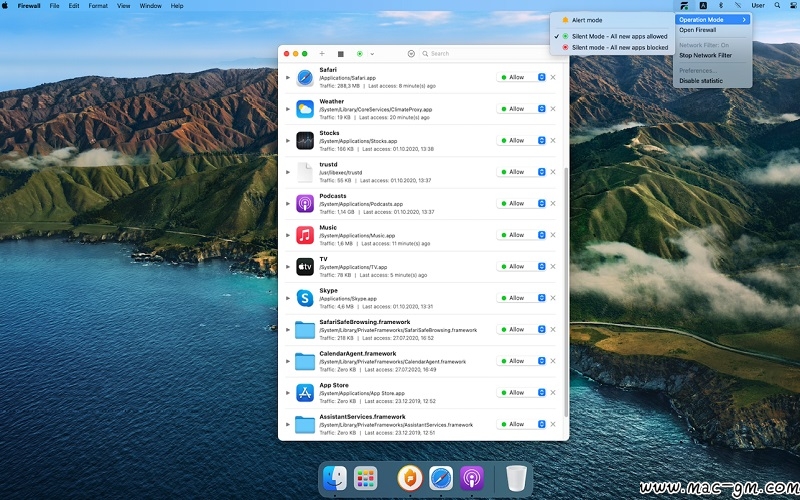Open the Apple menu

[5, 6]
